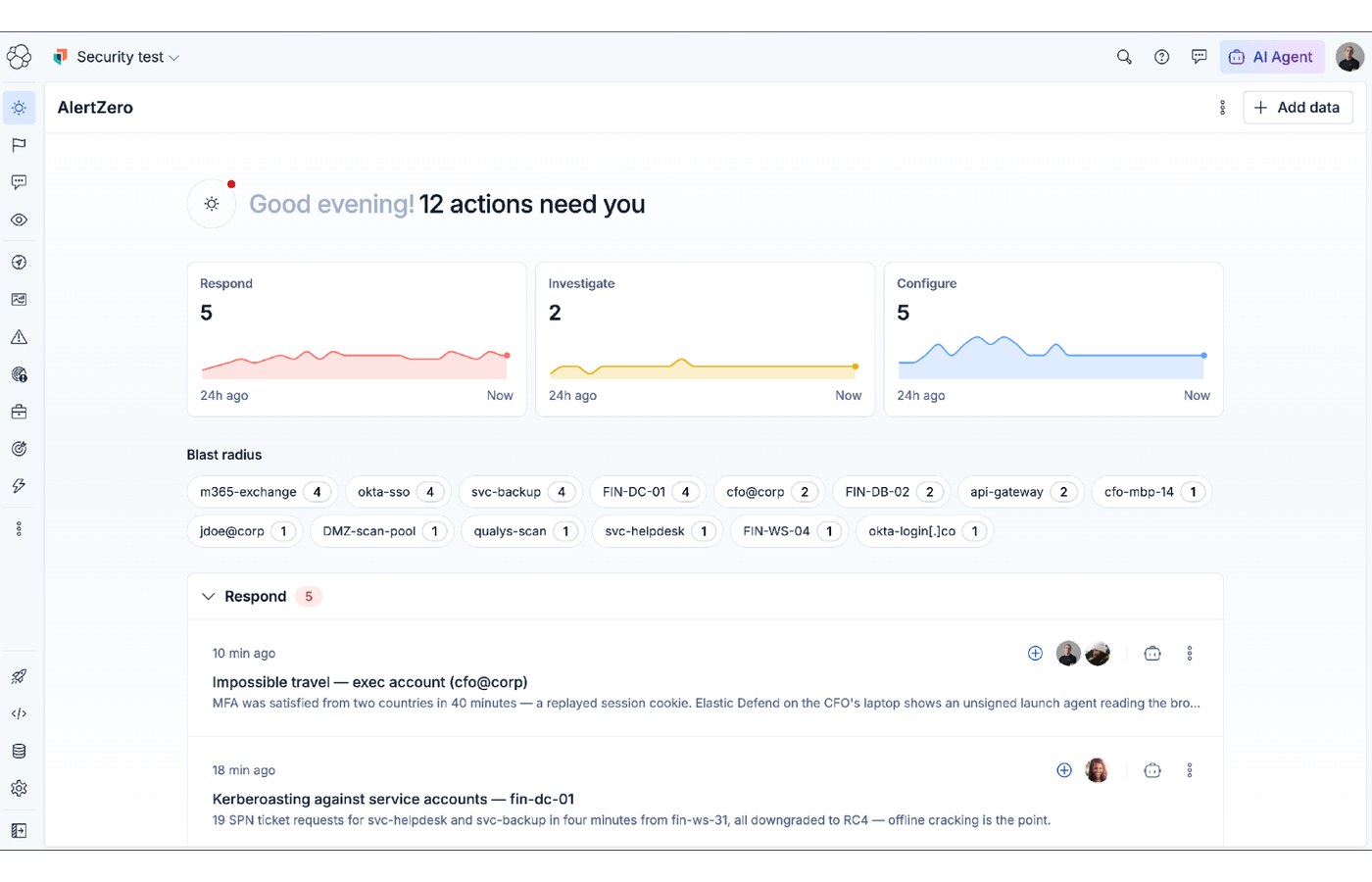This screenshot has width=1372, height=882.
Task: Click the Add data button
Action: click(1298, 108)
